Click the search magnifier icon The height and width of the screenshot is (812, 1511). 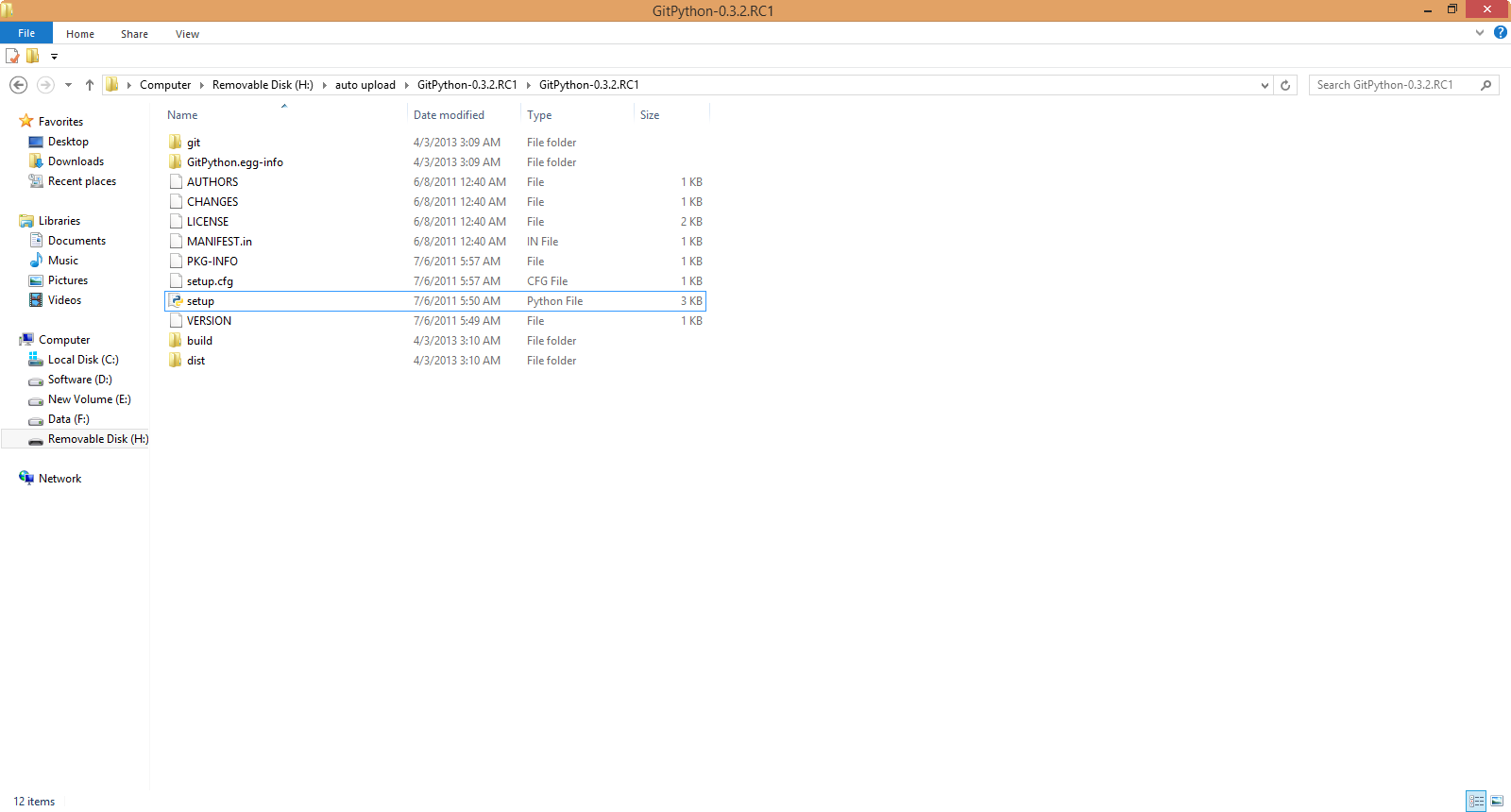click(1486, 85)
